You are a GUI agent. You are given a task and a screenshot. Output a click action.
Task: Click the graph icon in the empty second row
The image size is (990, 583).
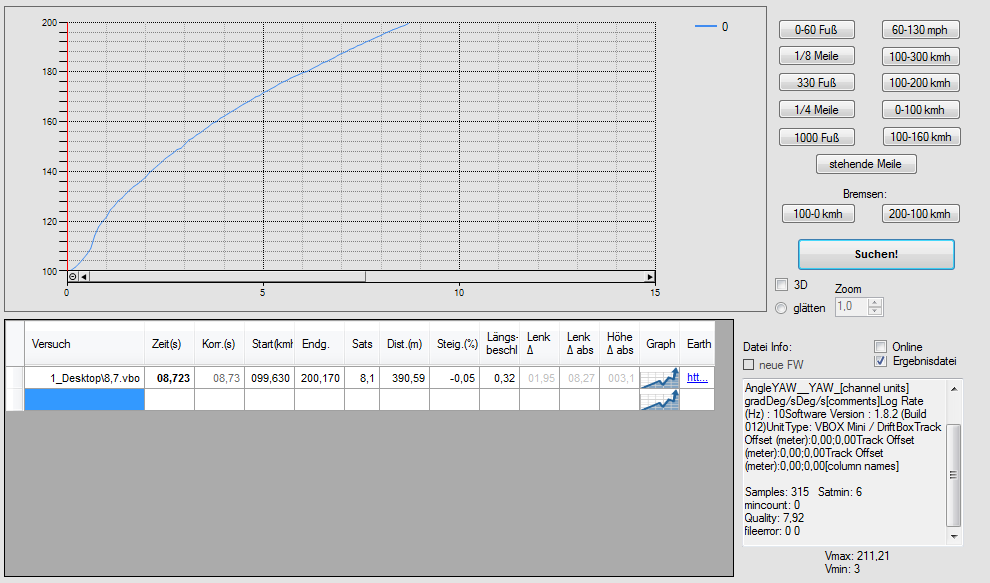pos(659,399)
